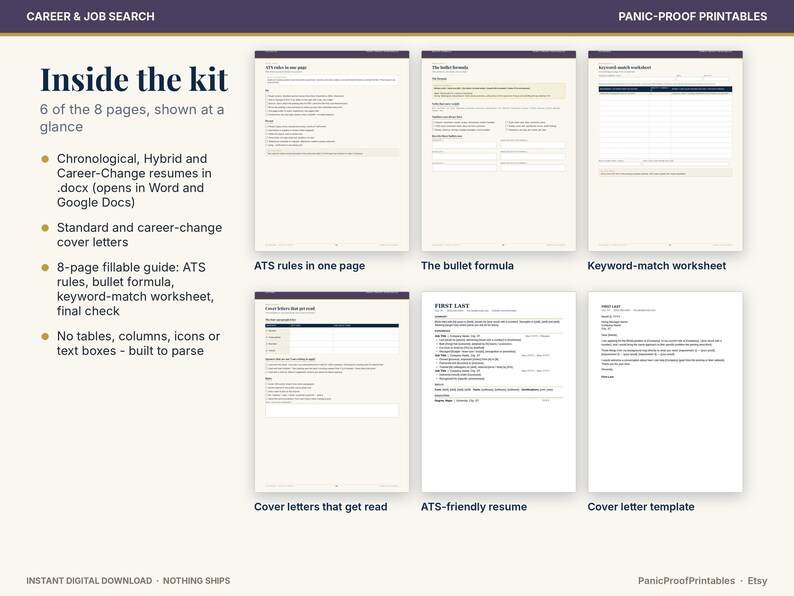Screen dimensions: 794x596
Task: Click 'INSTANT DIGITAL DOWNLOAD' footer text
Action: click(89, 581)
